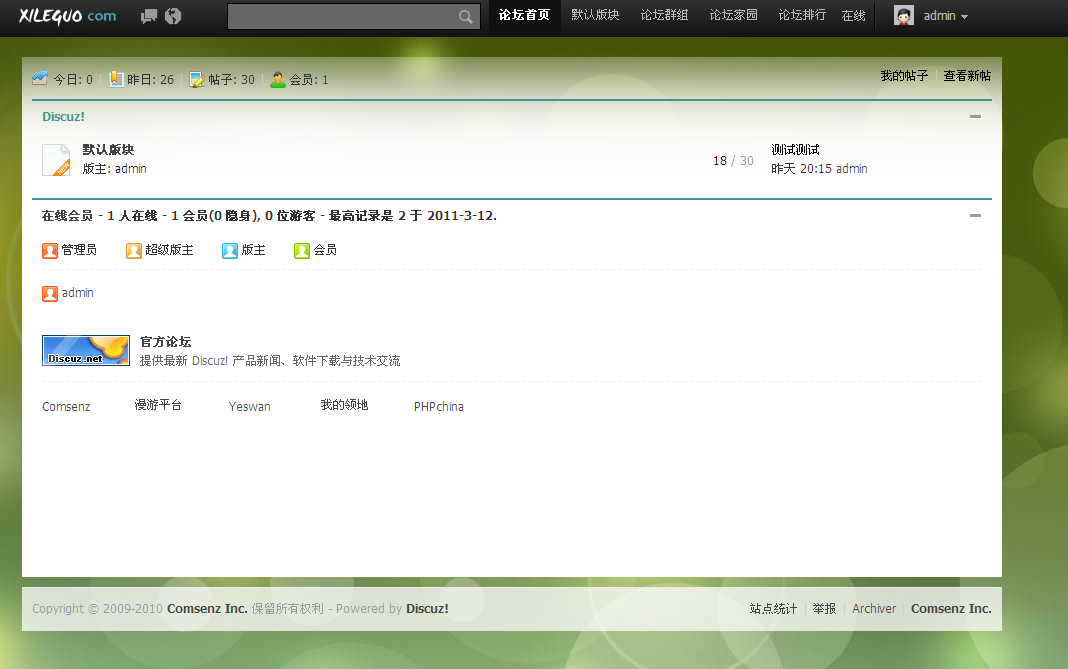1068x669 pixels.
Task: Click the posts notepad pencil icon
Action: [x=197, y=80]
